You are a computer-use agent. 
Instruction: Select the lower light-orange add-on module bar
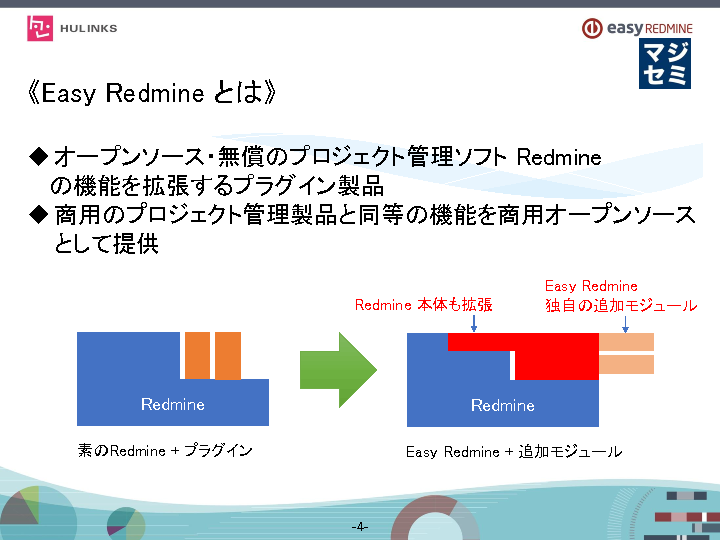(x=626, y=364)
